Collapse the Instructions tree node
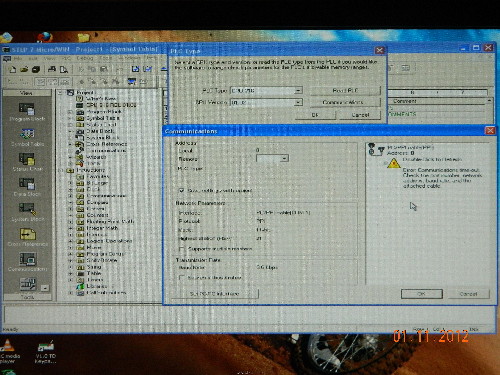The height and width of the screenshot is (375, 500). point(61,170)
